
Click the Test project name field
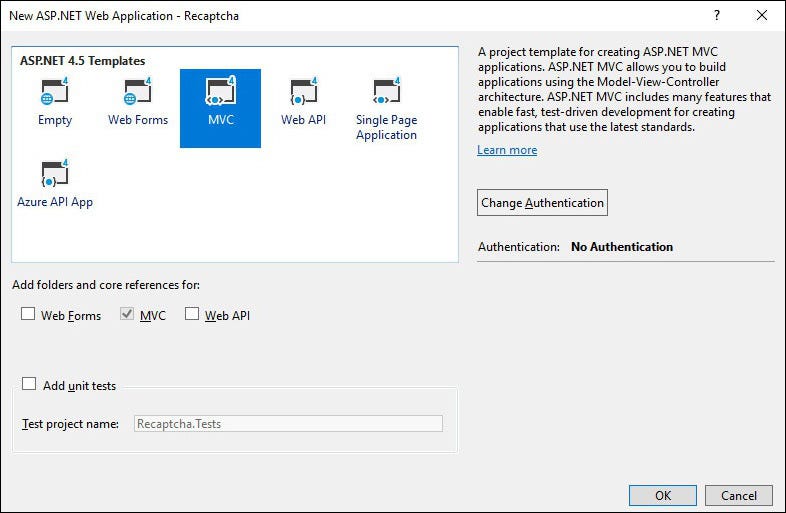click(288, 423)
